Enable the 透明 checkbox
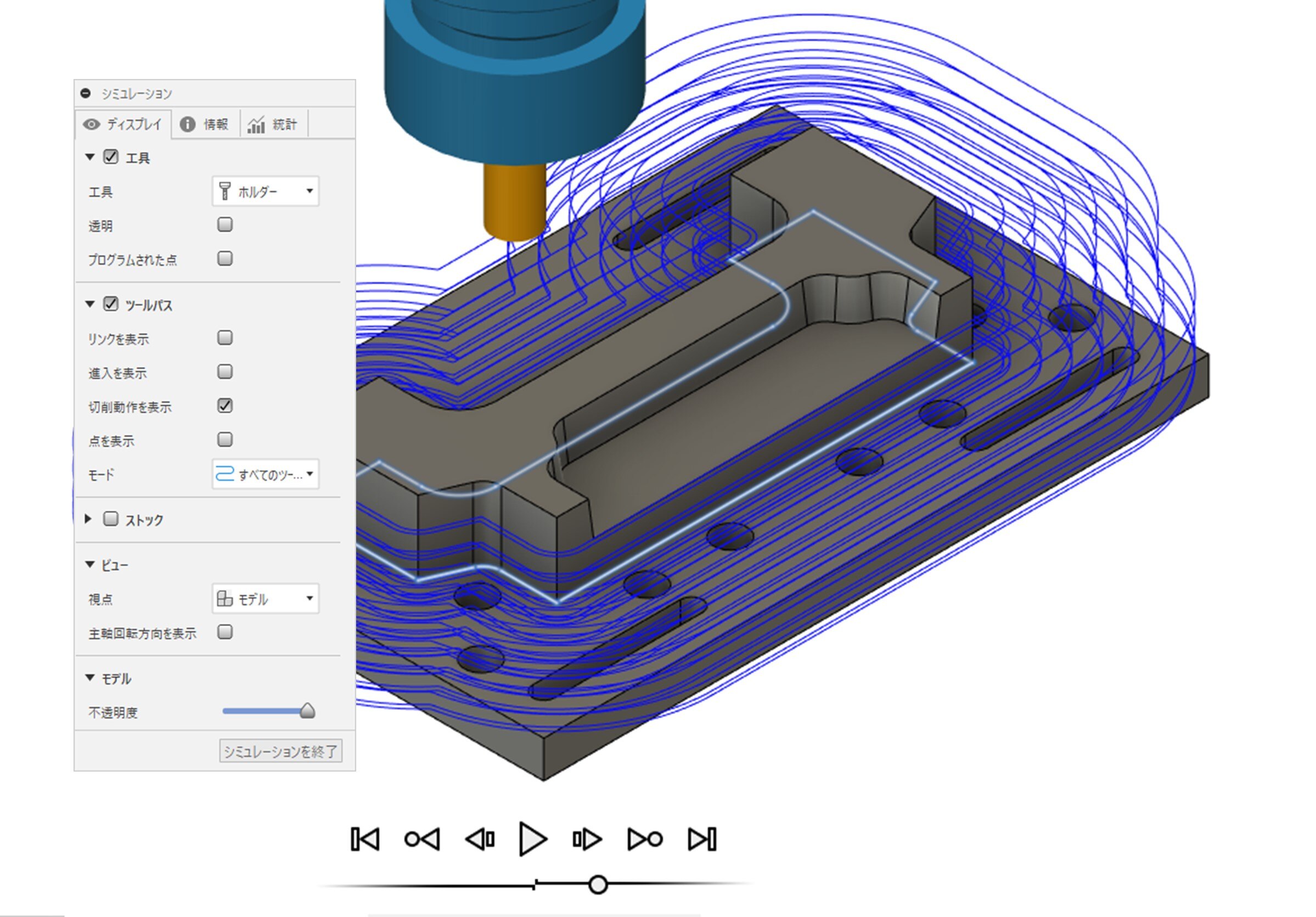The image size is (1316, 917). coord(224,224)
